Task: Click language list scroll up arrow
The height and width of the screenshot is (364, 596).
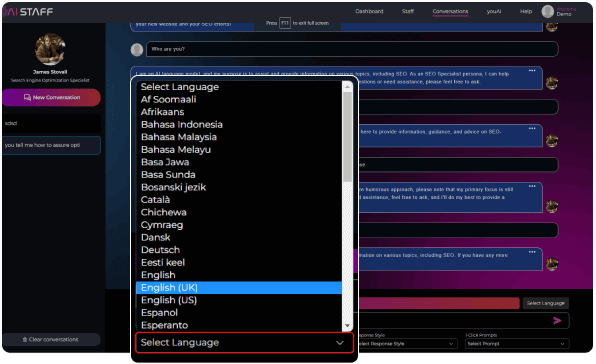Action: (347, 87)
